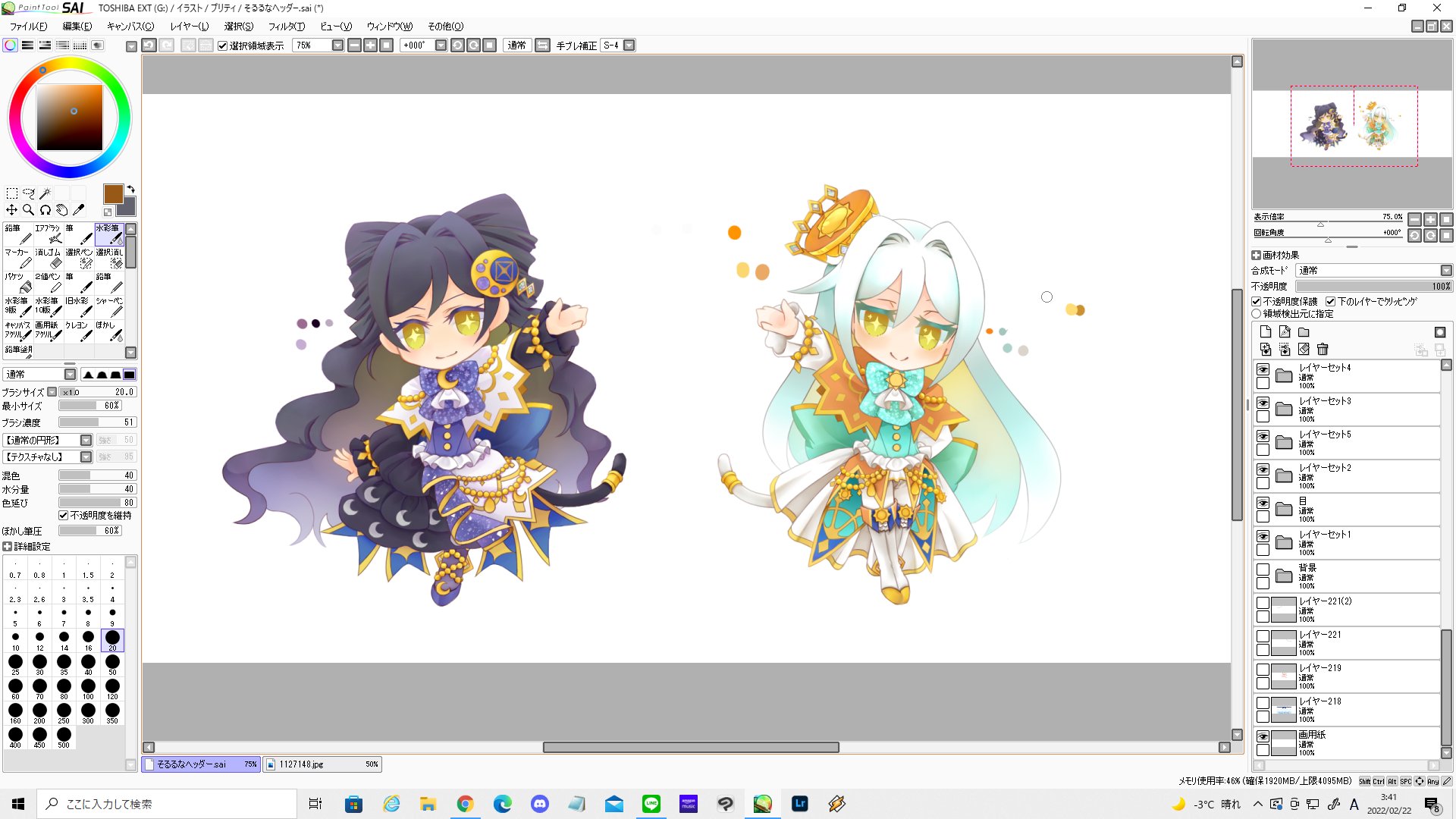Select the lasso selection tool

click(29, 193)
